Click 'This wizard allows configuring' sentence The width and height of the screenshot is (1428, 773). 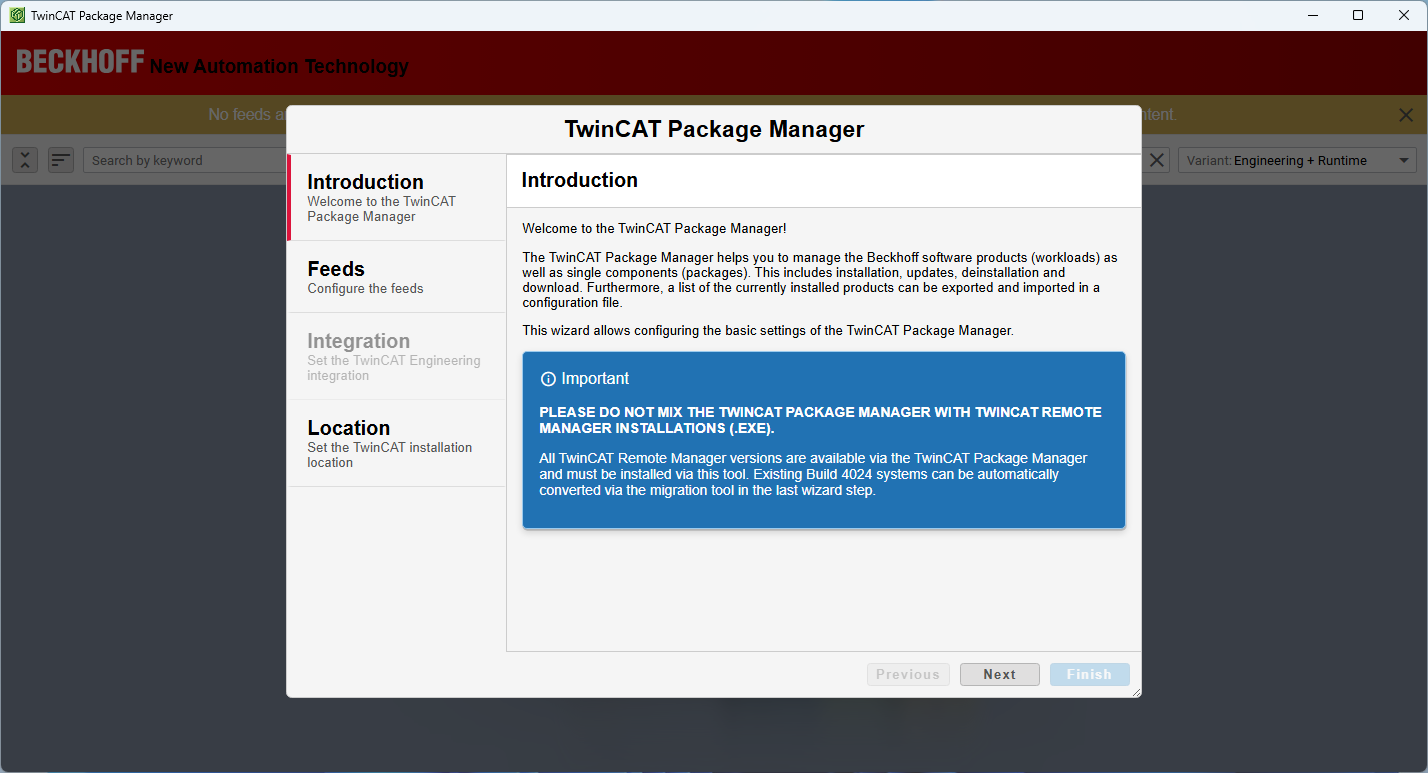(x=768, y=330)
